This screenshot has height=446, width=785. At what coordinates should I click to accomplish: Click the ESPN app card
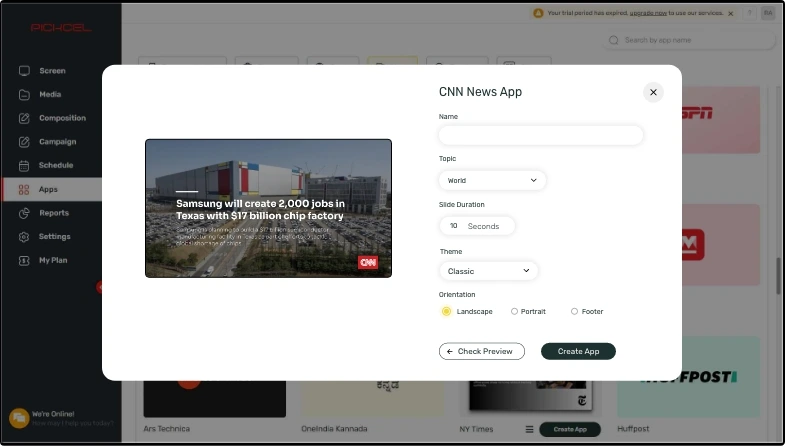(x=721, y=120)
